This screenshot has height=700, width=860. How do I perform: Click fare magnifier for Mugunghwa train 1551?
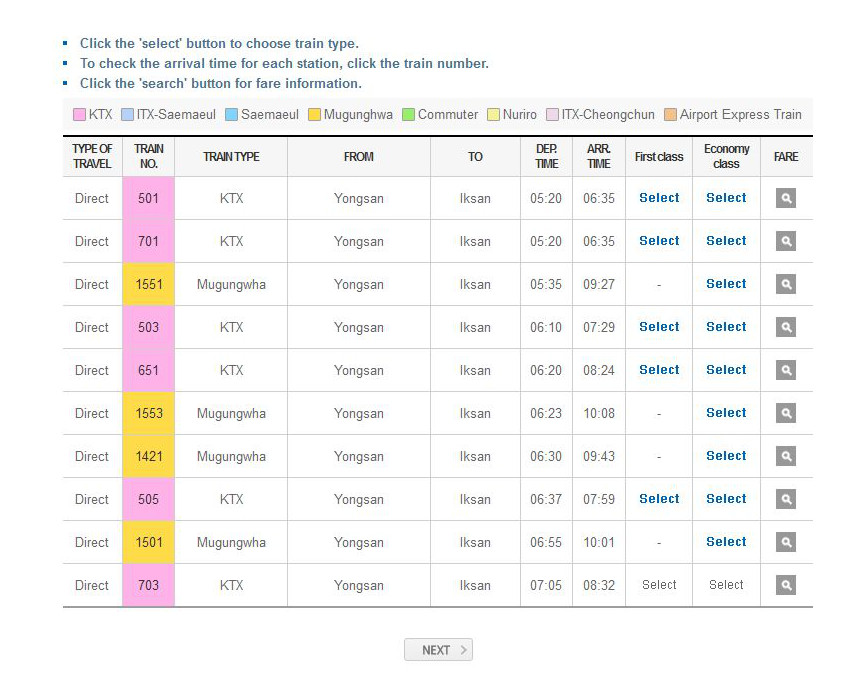[786, 284]
